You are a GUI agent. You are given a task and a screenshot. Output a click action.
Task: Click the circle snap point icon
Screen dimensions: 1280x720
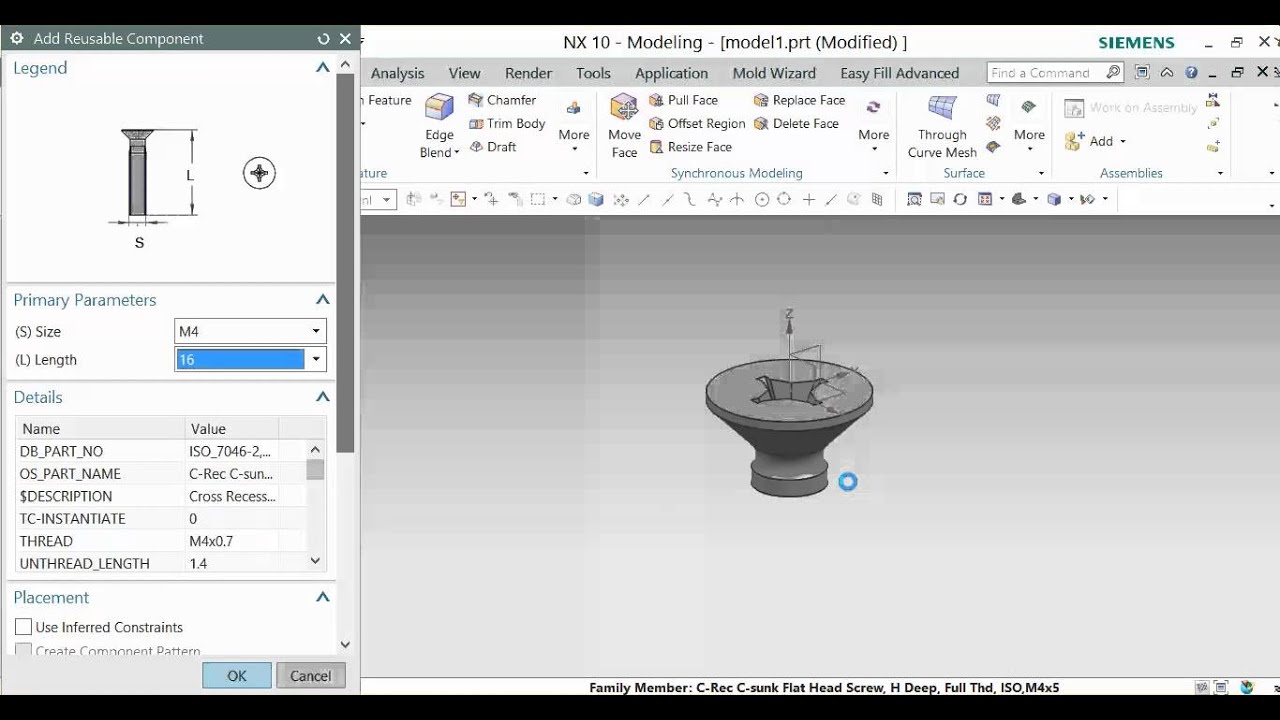[x=761, y=199]
